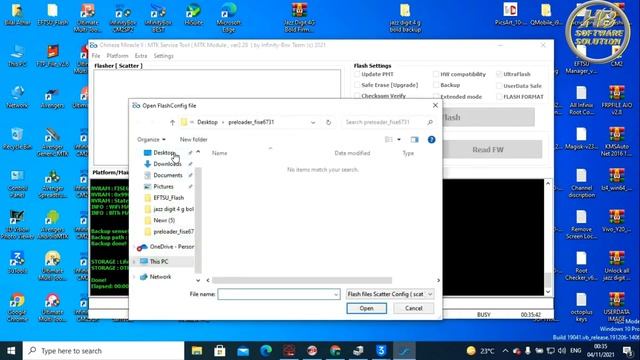Viewport: 640px width, 360px height.
Task: Open Platform menu in MTK Service Tool
Action: [x=117, y=56]
